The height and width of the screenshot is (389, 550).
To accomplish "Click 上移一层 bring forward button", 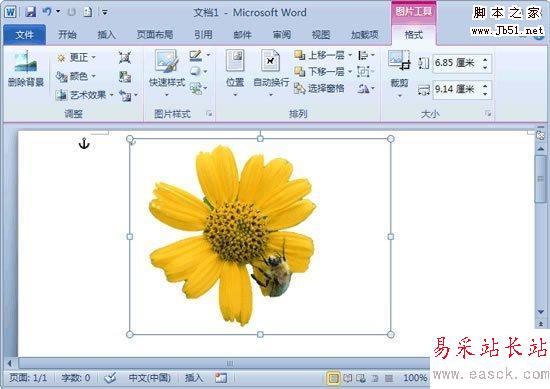I will [320, 55].
